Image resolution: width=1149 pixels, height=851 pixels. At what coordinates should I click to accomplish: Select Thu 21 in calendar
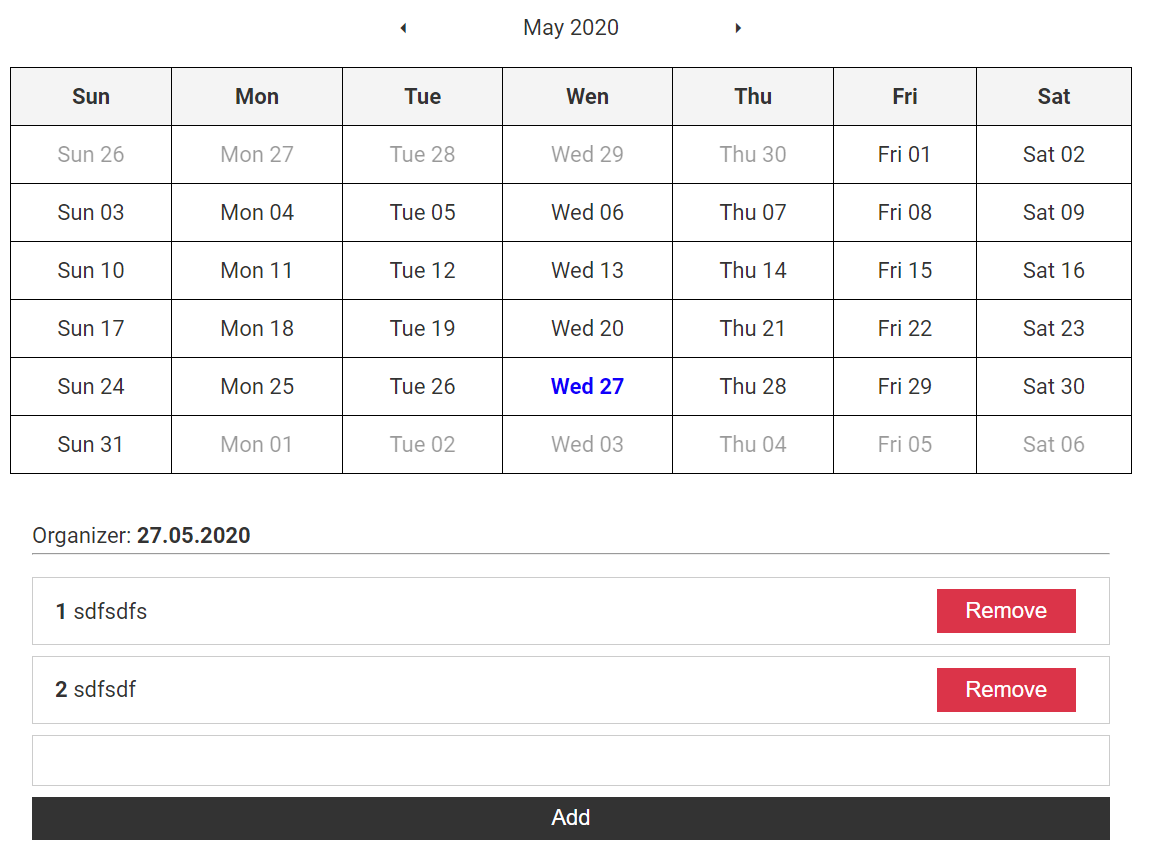point(753,329)
